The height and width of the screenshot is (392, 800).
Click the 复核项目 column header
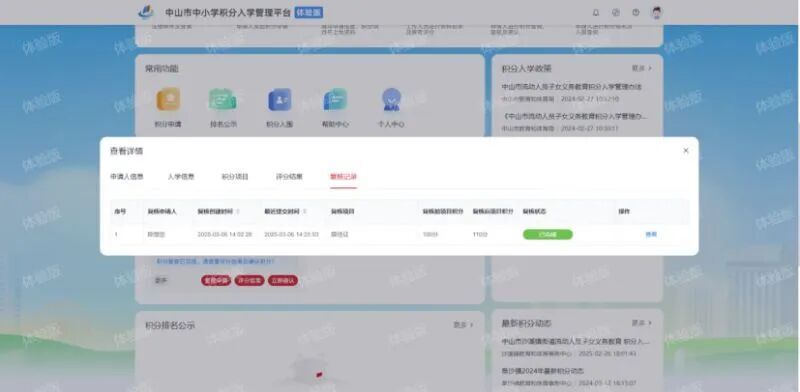coord(342,211)
